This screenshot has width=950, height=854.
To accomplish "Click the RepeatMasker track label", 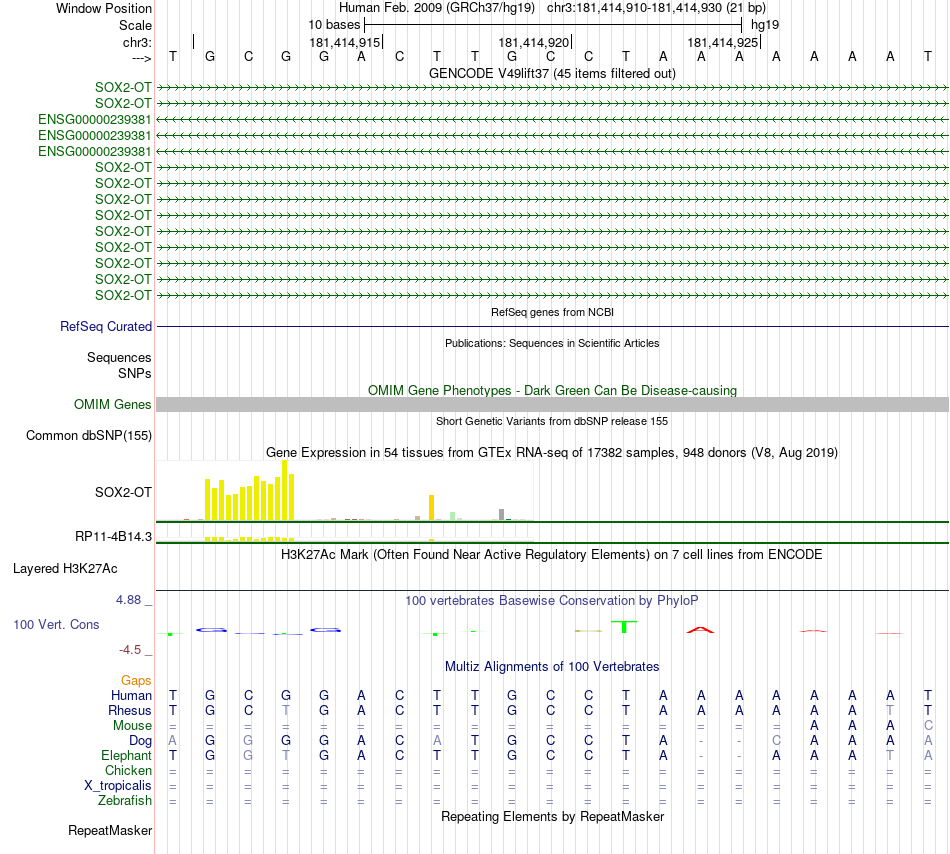I will coord(110,831).
